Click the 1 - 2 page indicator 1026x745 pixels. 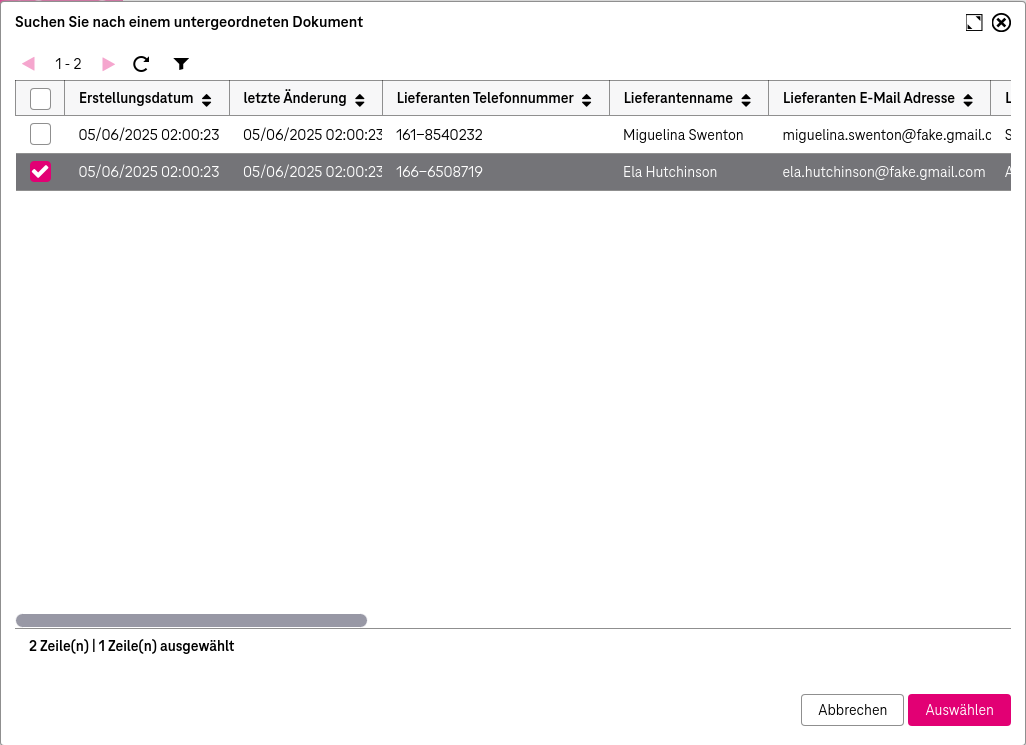(68, 64)
